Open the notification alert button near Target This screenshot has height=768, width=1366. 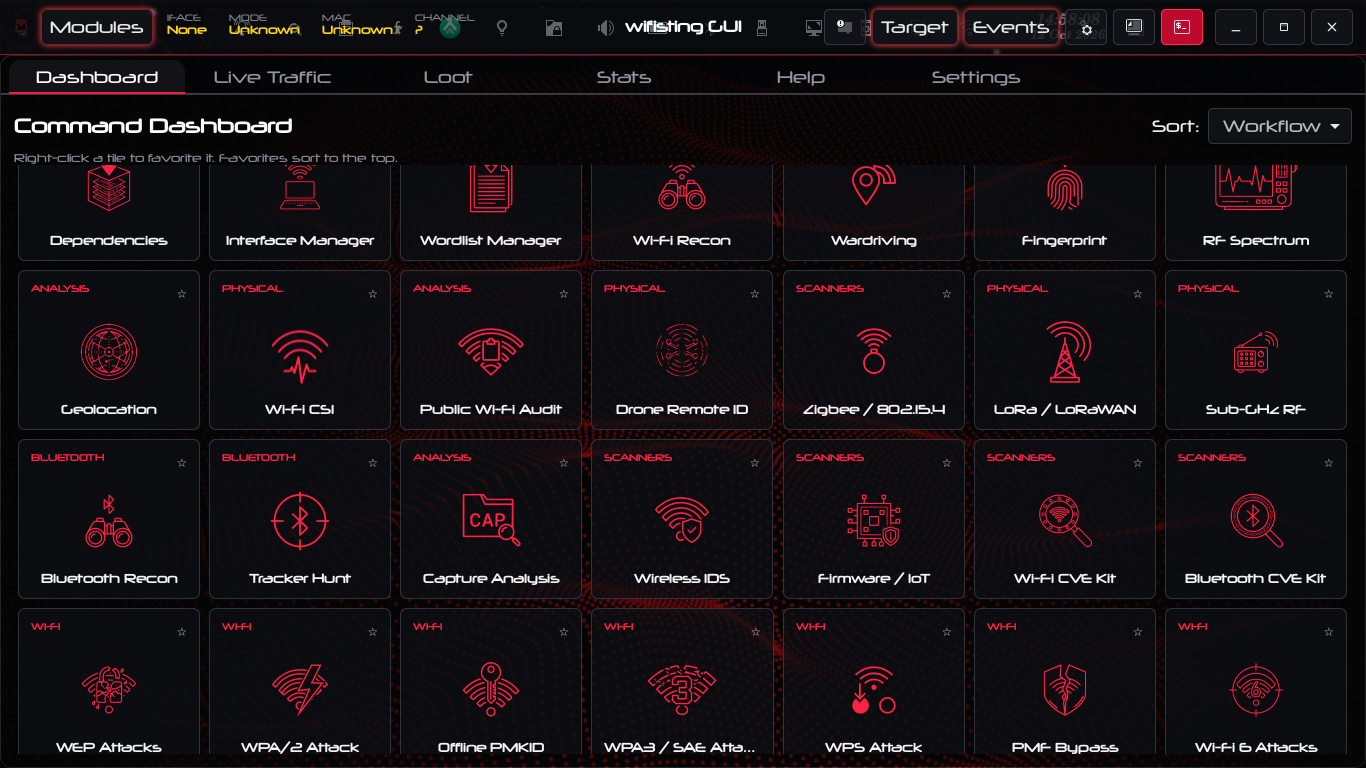845,28
